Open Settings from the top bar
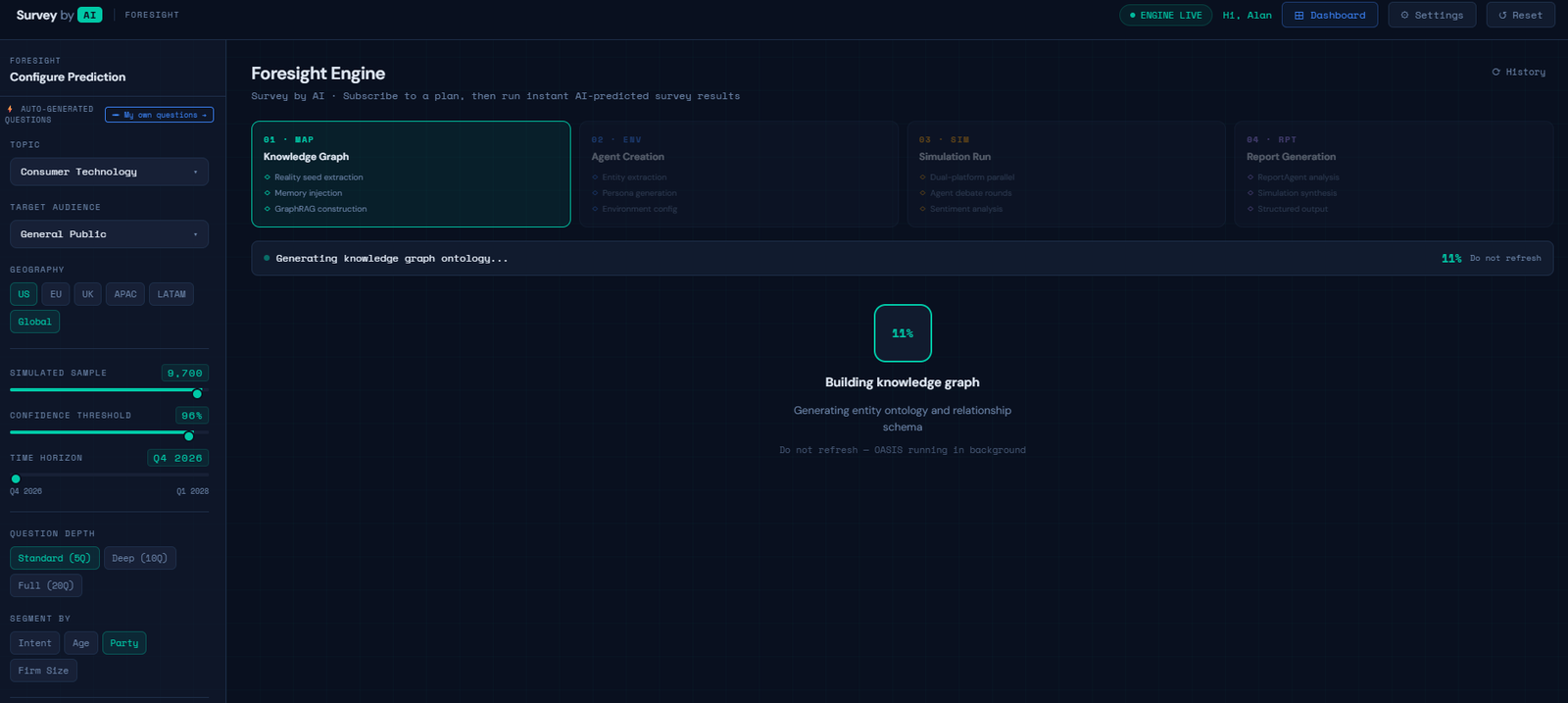Screen dimensions: 1568x703 1432,15
